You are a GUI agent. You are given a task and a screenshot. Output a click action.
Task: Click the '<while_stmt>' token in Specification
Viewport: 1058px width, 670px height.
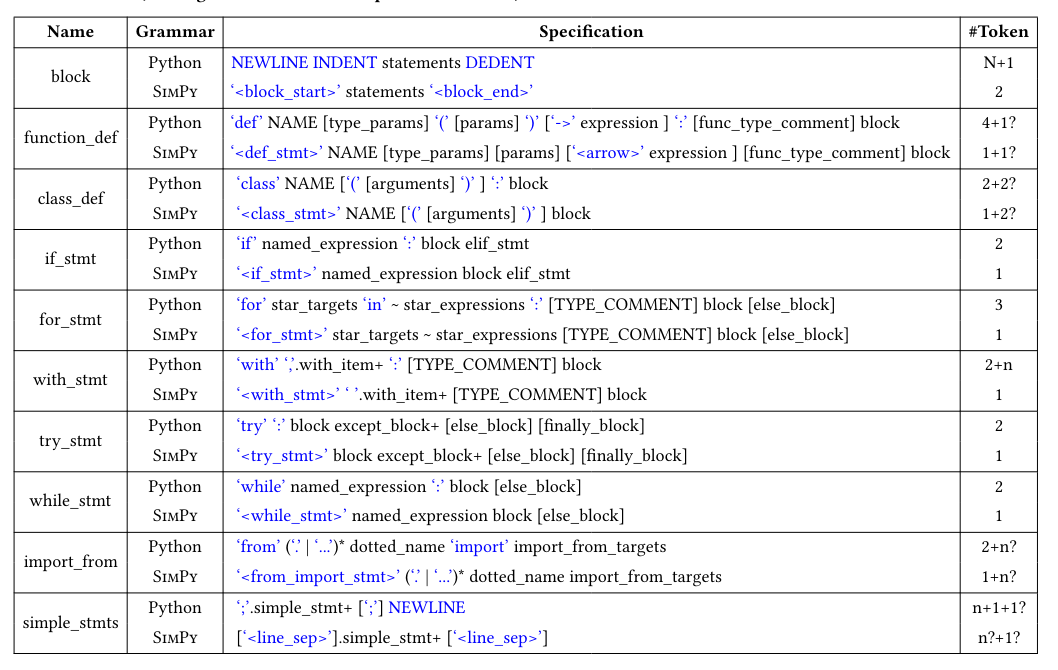pos(291,516)
